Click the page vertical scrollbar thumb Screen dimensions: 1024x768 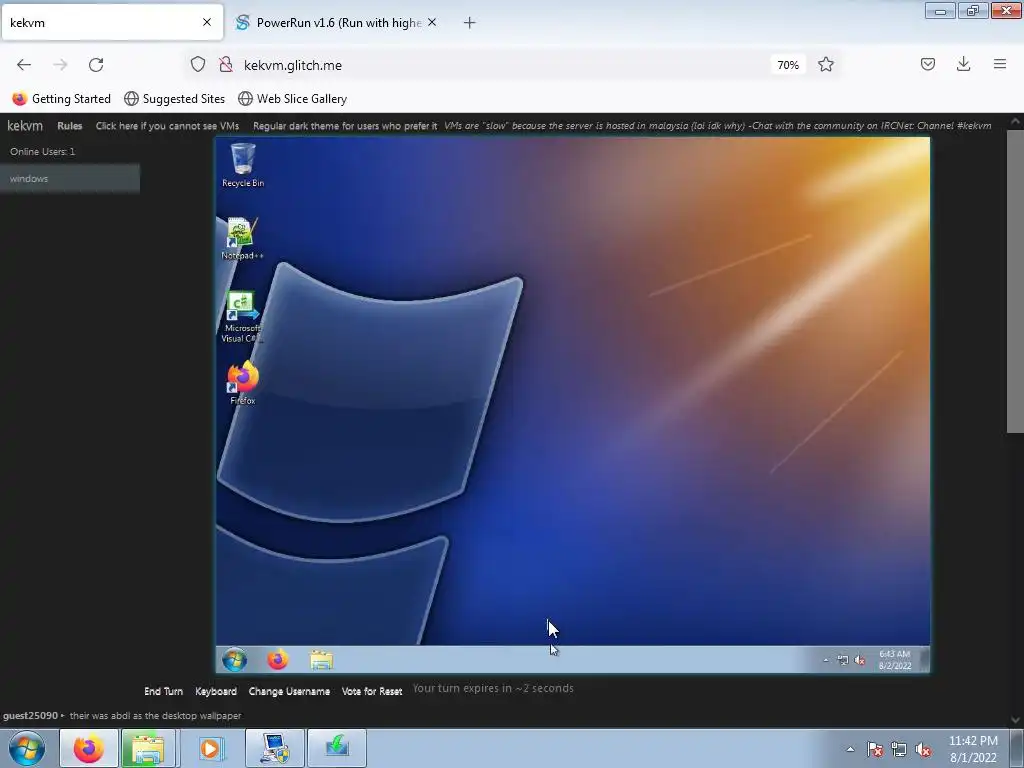click(x=1015, y=281)
